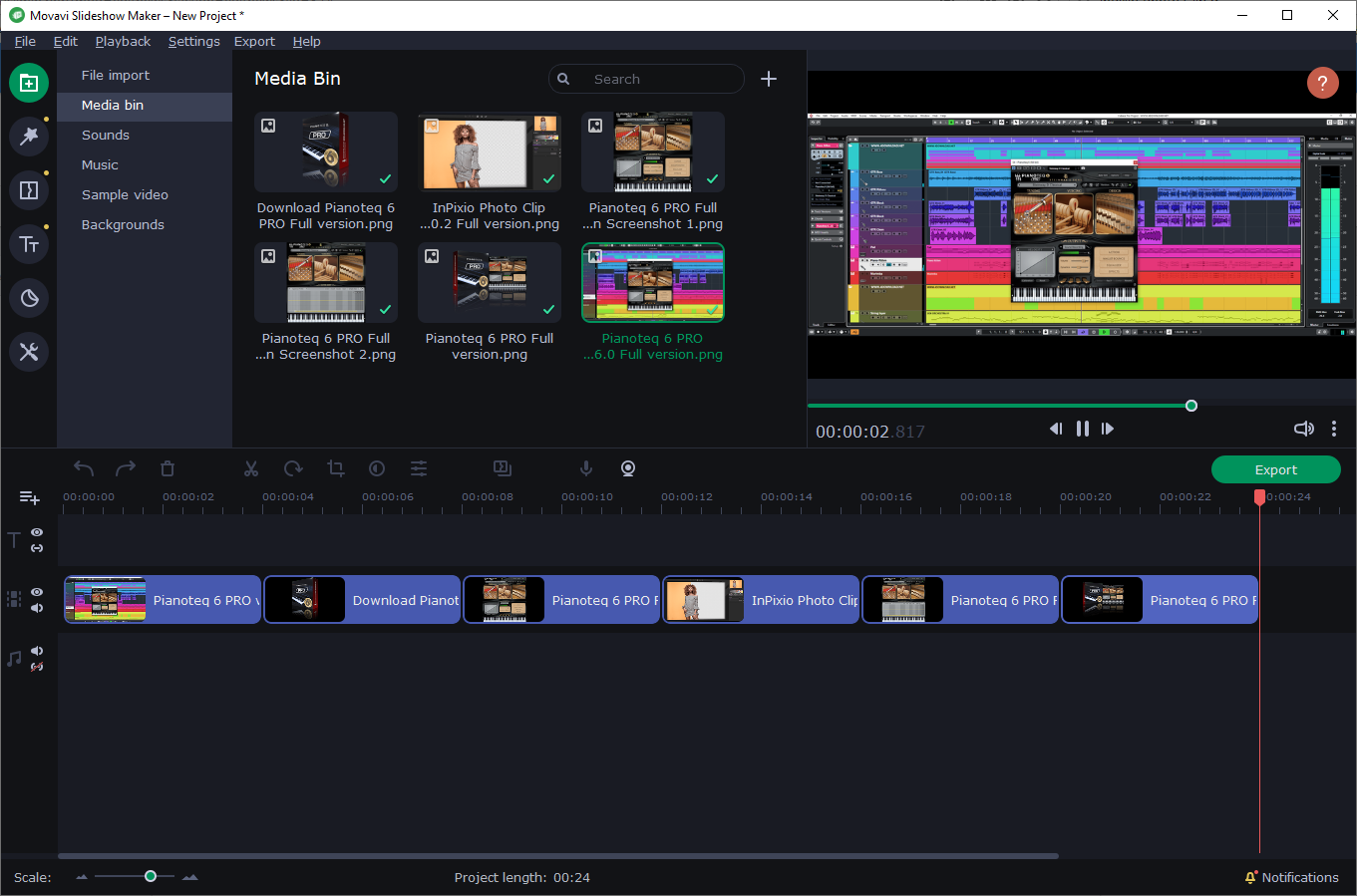Open the Transition Wizard icon
This screenshot has height=896, width=1357.
click(503, 468)
